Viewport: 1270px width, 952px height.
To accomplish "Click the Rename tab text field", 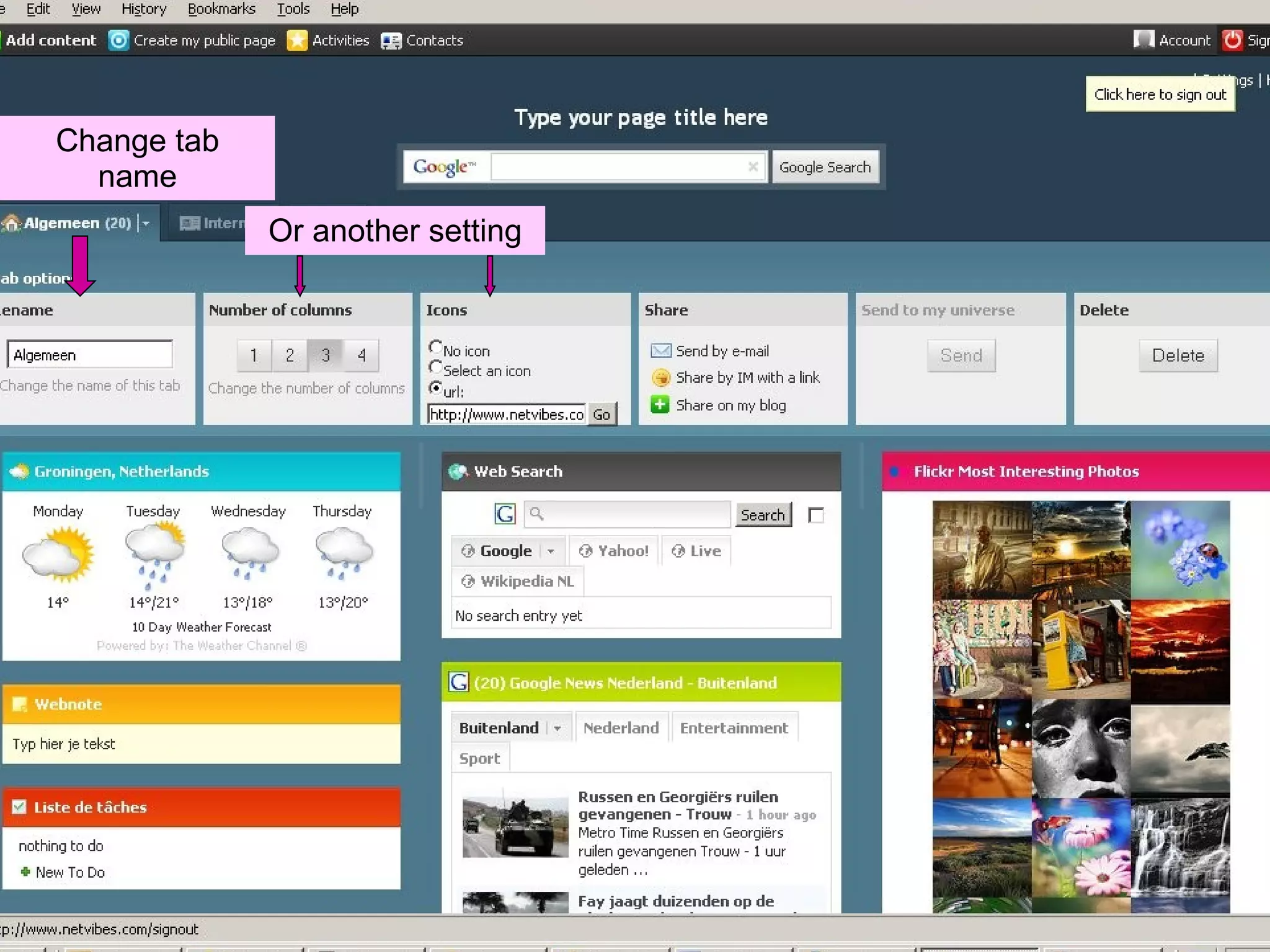I will (90, 355).
